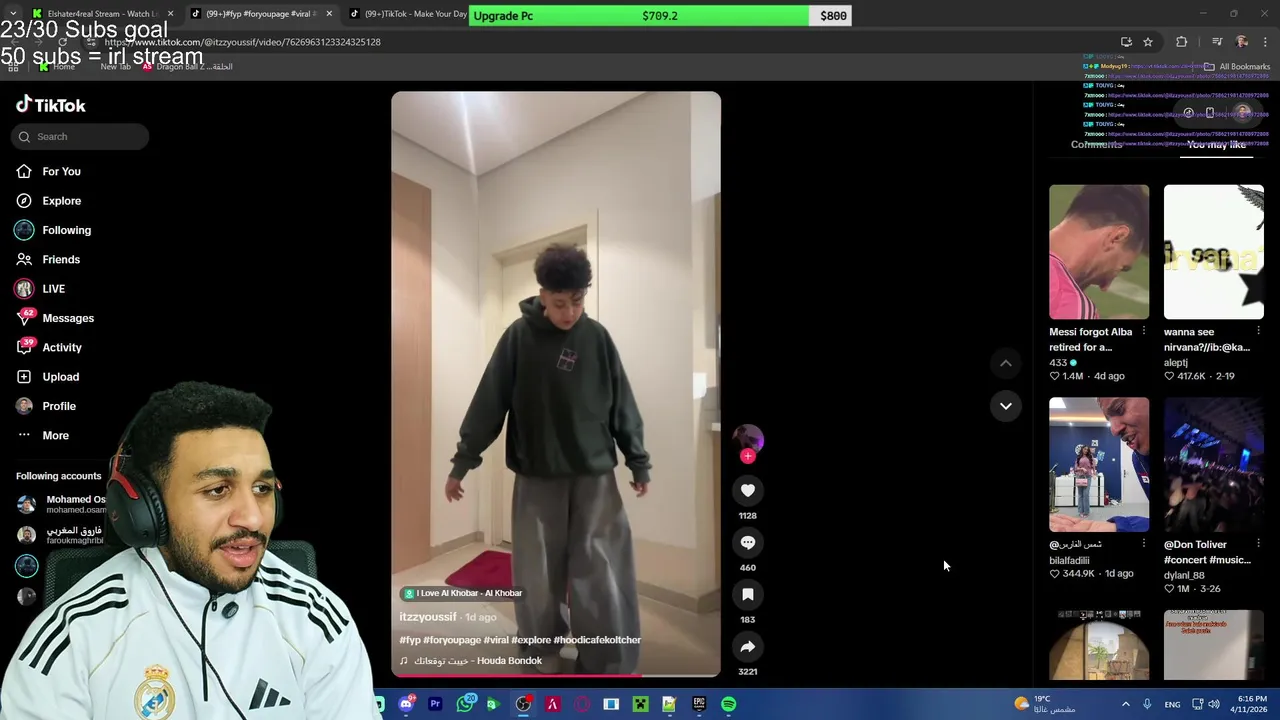Open options menu for Don Toliver video
Viewport: 1280px width, 720px height.
(x=1258, y=544)
